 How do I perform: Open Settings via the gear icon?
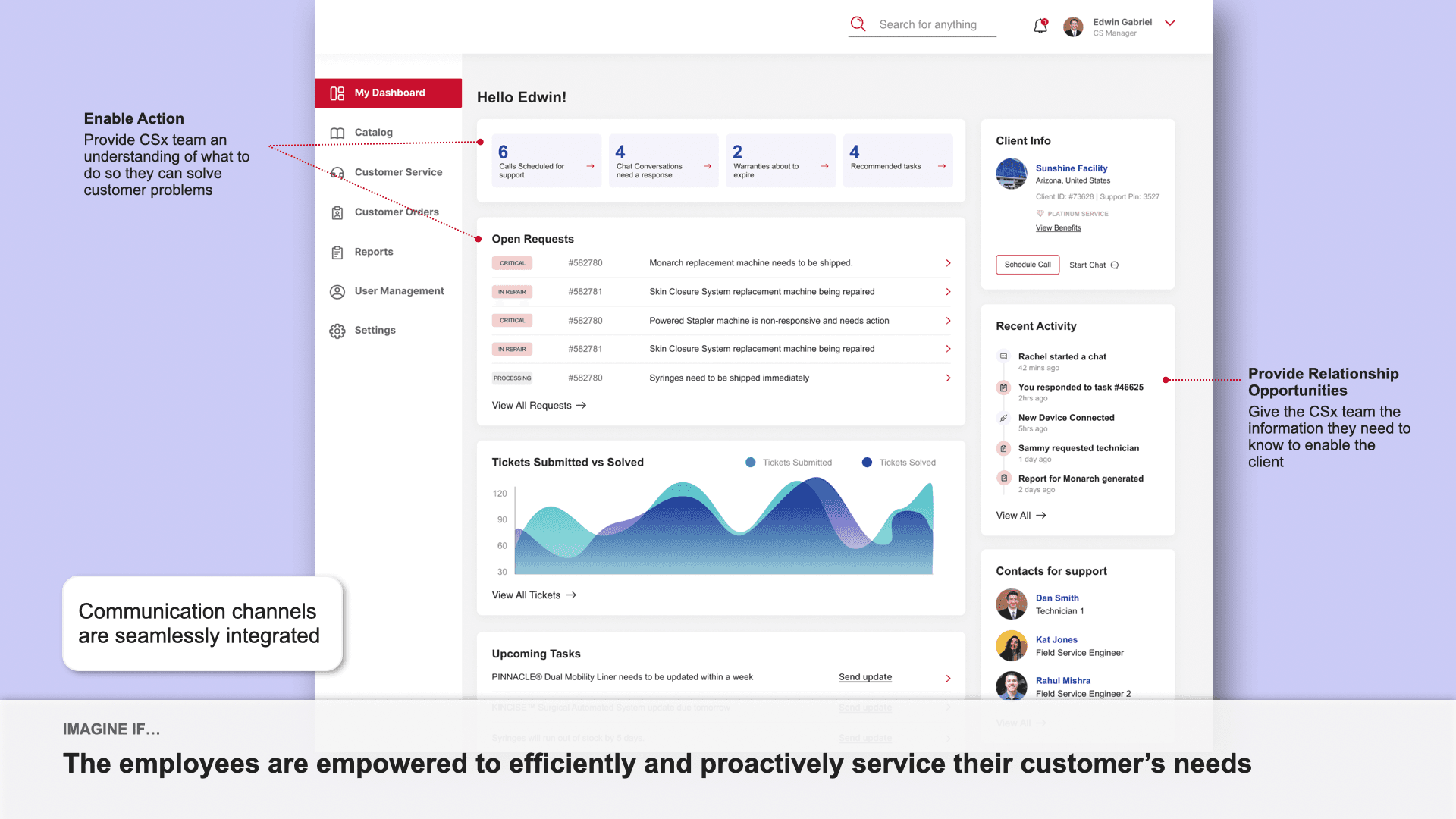[x=337, y=331]
